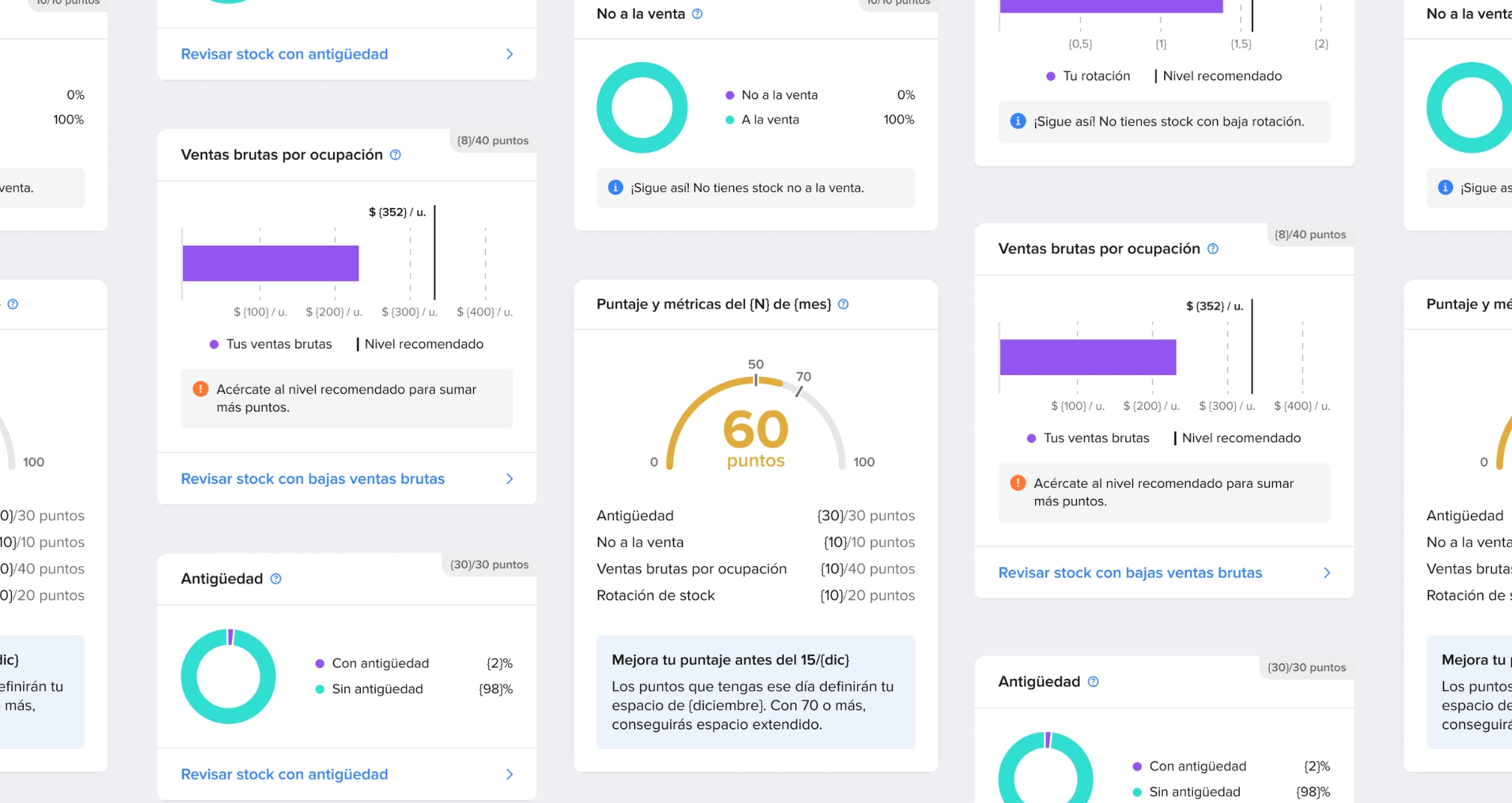Open chevron on bottom 'Revisar stock con antigüedad'
The width and height of the screenshot is (1512, 803).
[x=509, y=774]
